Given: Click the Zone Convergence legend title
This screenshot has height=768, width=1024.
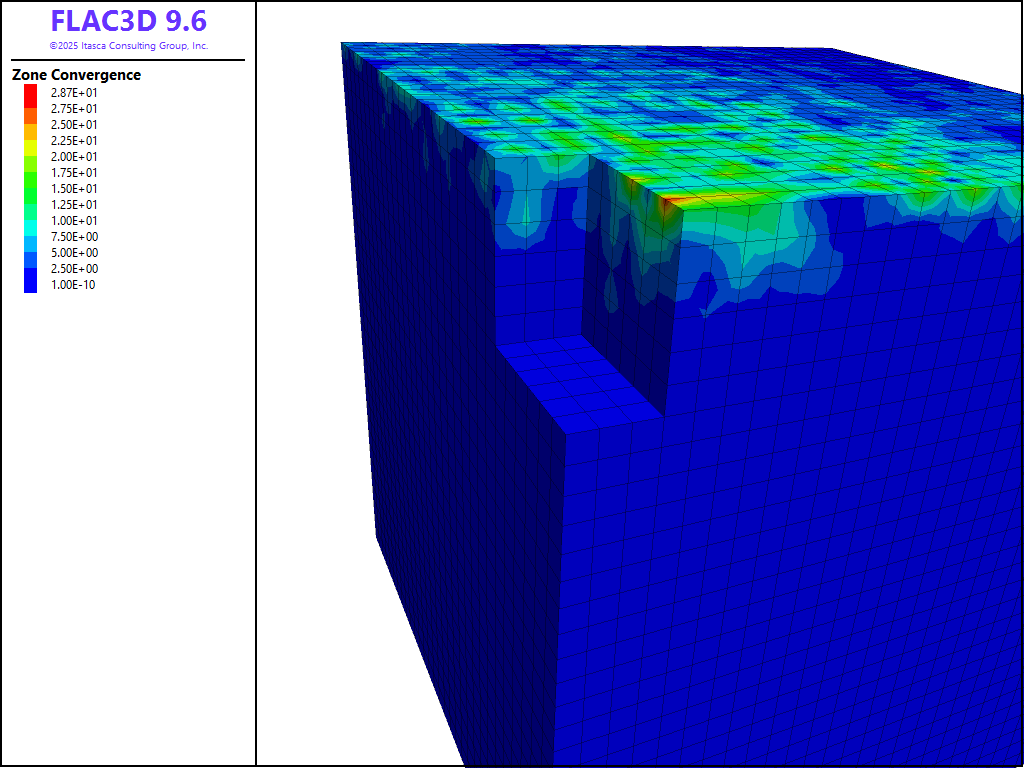Looking at the screenshot, I should point(76,75).
